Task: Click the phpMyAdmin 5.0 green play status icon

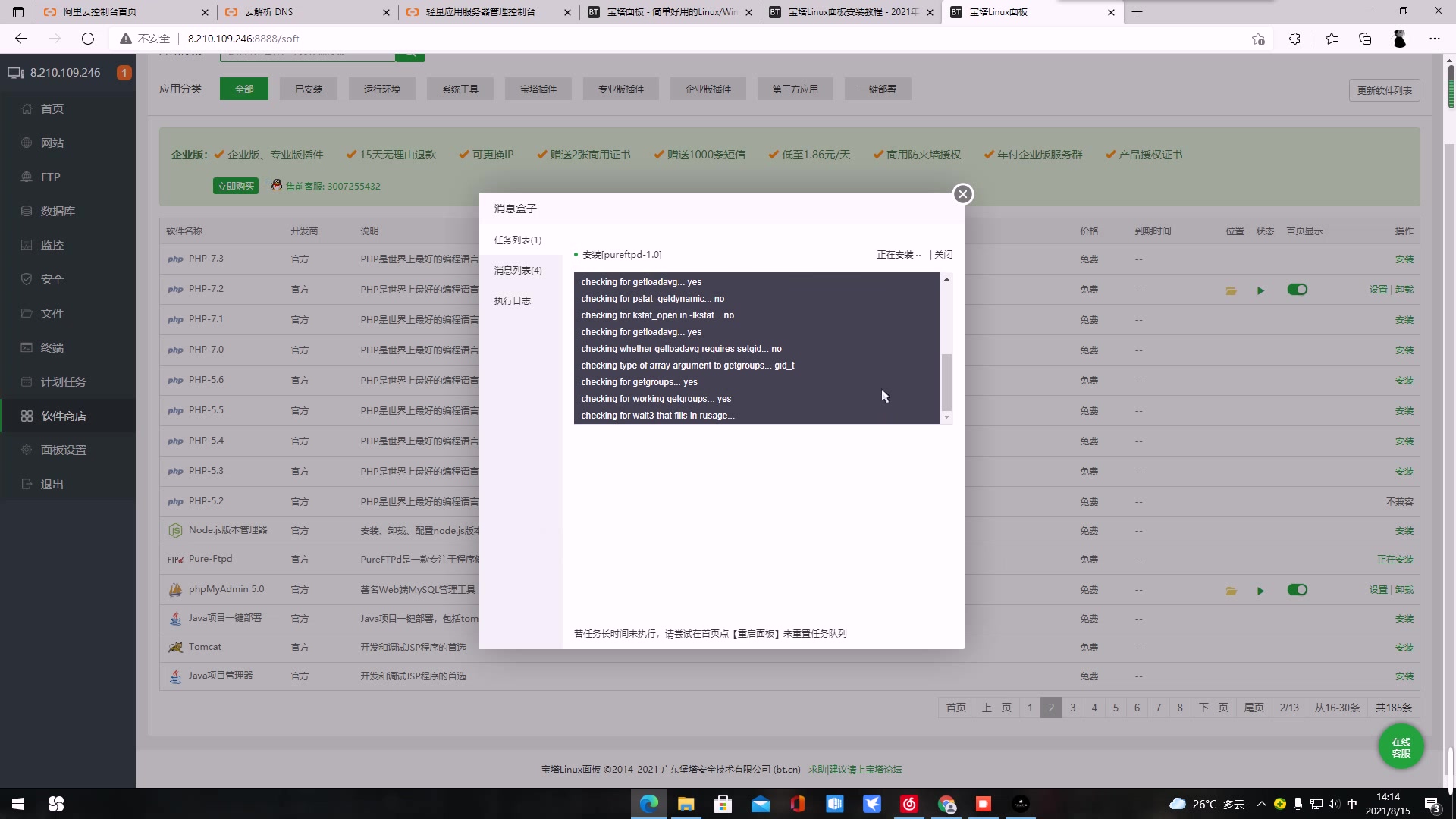Action: [1260, 591]
